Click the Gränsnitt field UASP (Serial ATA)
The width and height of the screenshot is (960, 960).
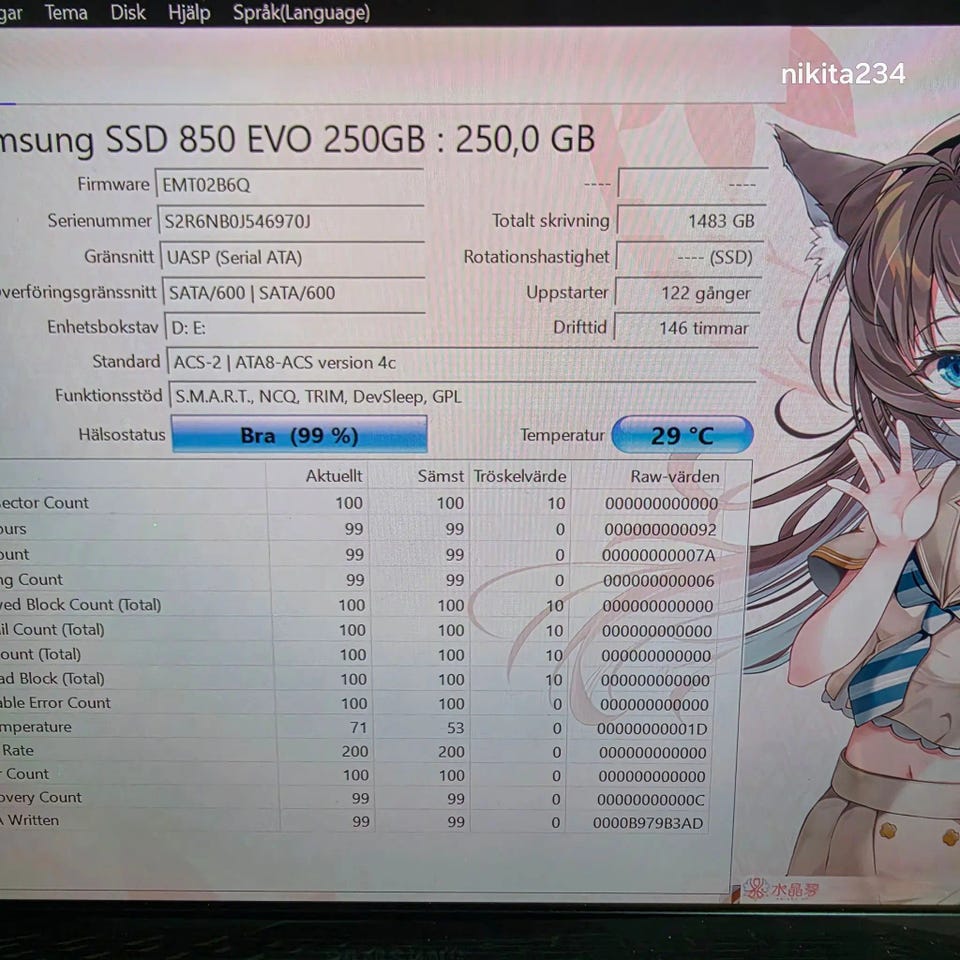point(292,257)
